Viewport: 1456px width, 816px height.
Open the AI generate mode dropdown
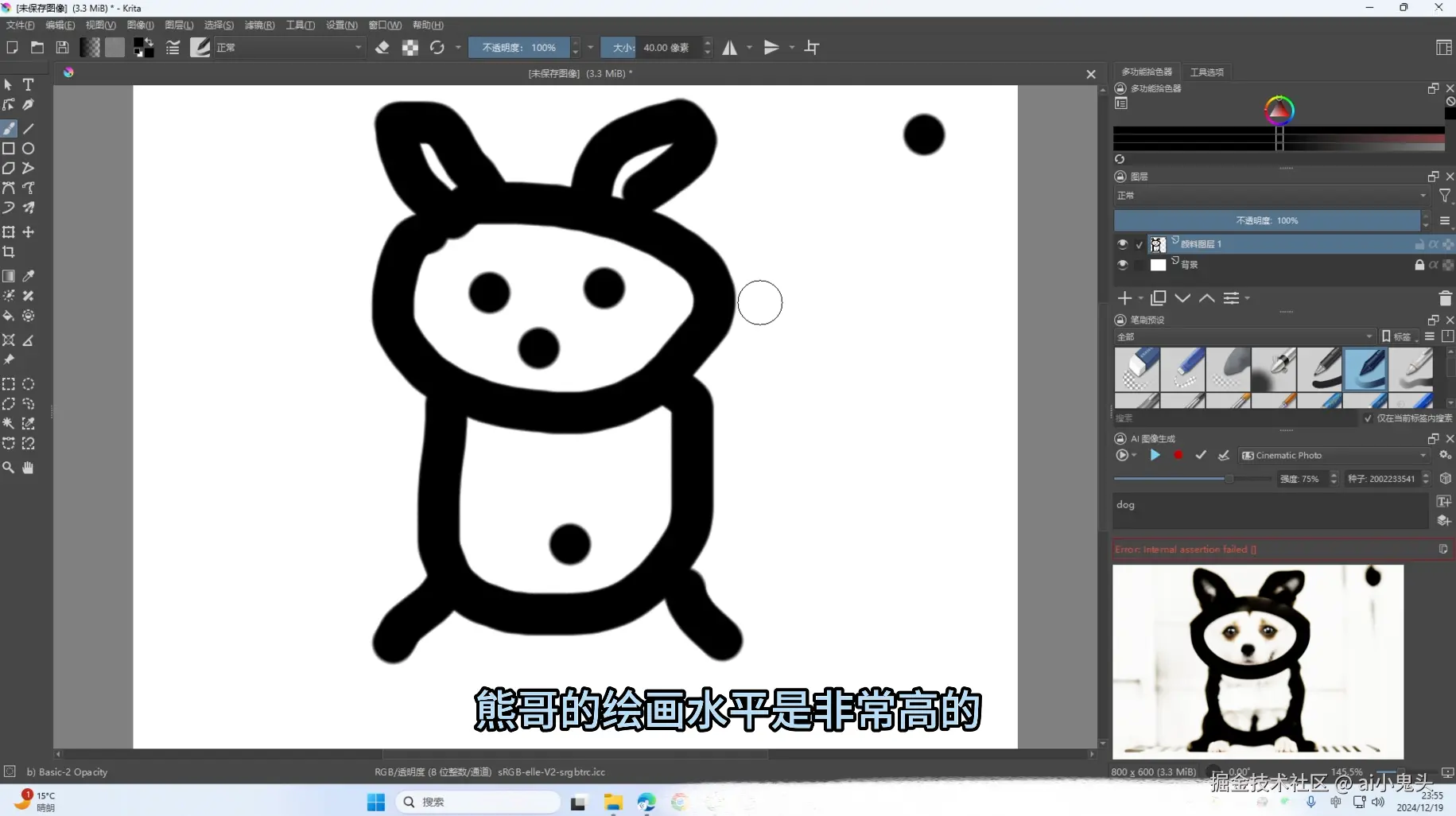[1124, 456]
